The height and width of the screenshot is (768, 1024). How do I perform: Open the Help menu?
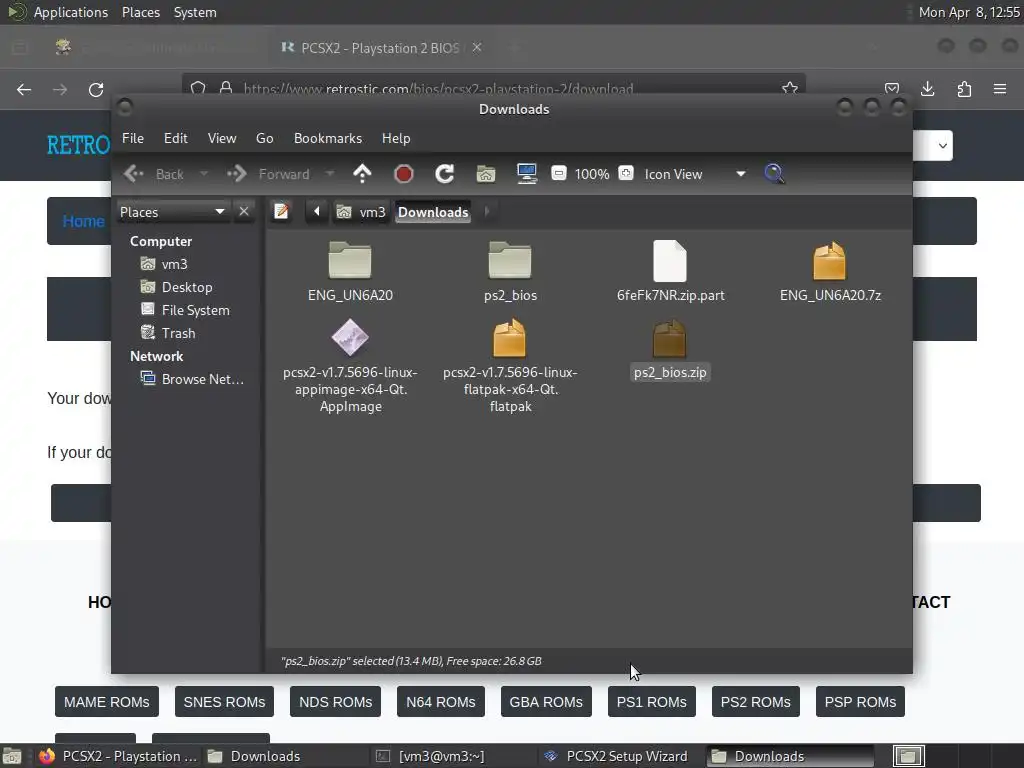(x=396, y=138)
